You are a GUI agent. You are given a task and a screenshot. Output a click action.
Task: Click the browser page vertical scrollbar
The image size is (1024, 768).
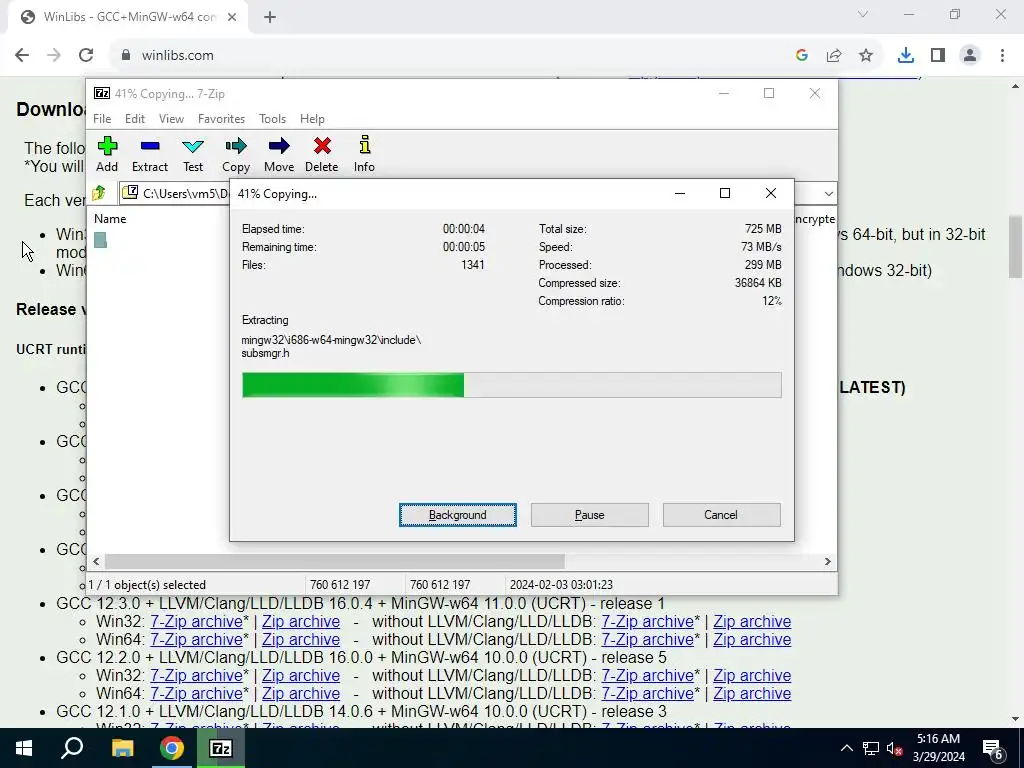1016,247
